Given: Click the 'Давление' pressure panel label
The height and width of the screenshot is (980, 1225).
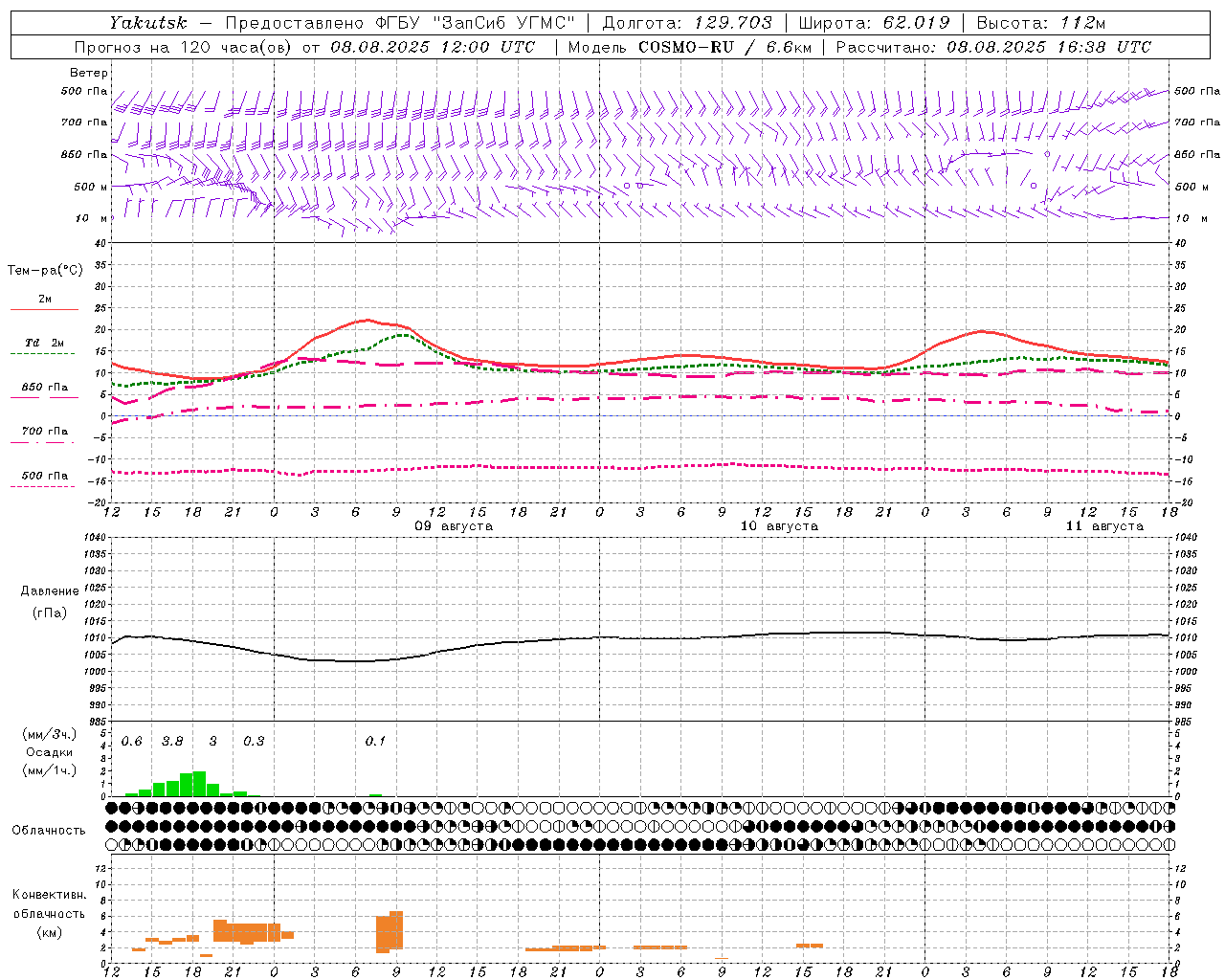Looking at the screenshot, I should 50,591.
